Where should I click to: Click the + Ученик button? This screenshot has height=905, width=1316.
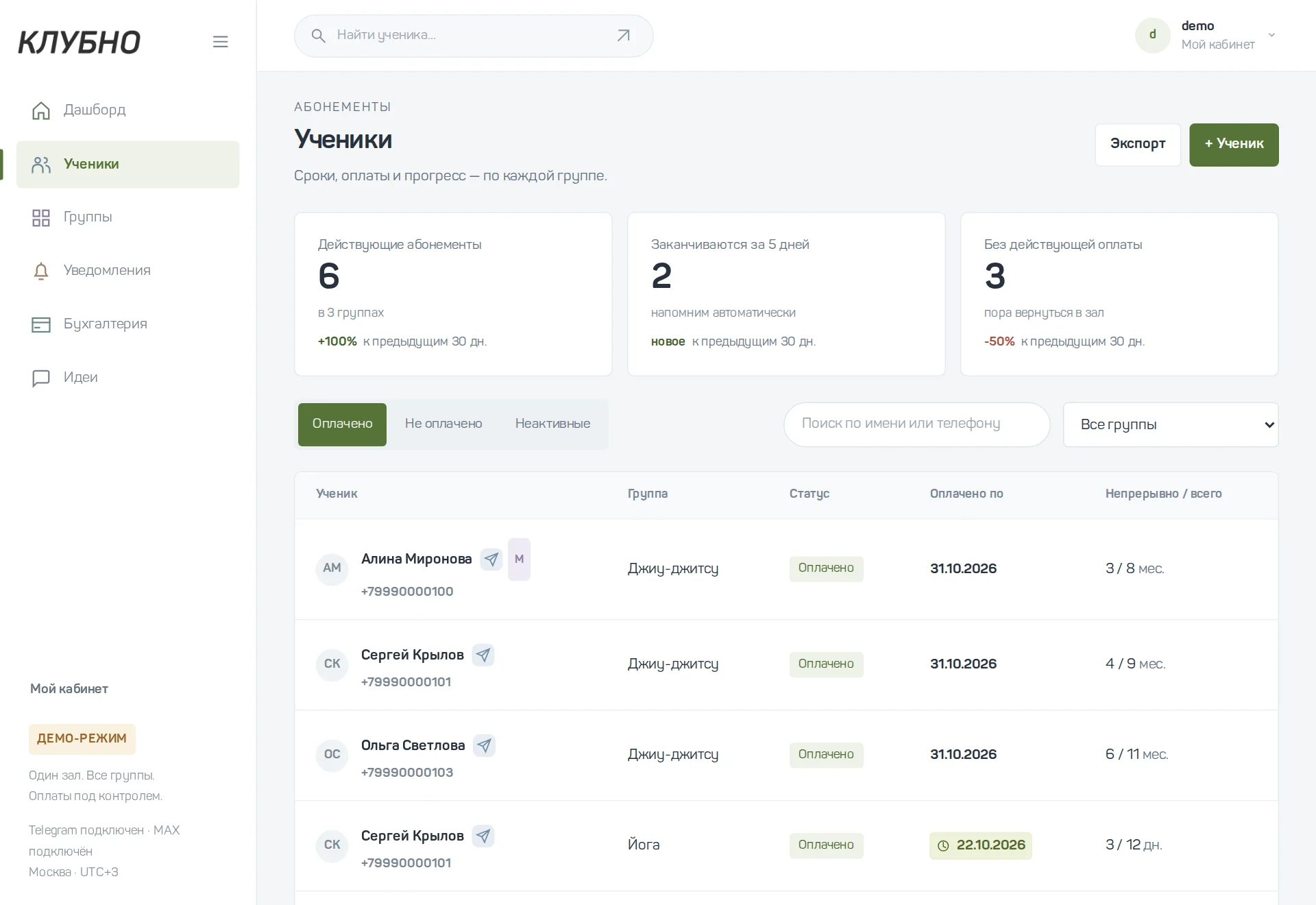(x=1234, y=145)
